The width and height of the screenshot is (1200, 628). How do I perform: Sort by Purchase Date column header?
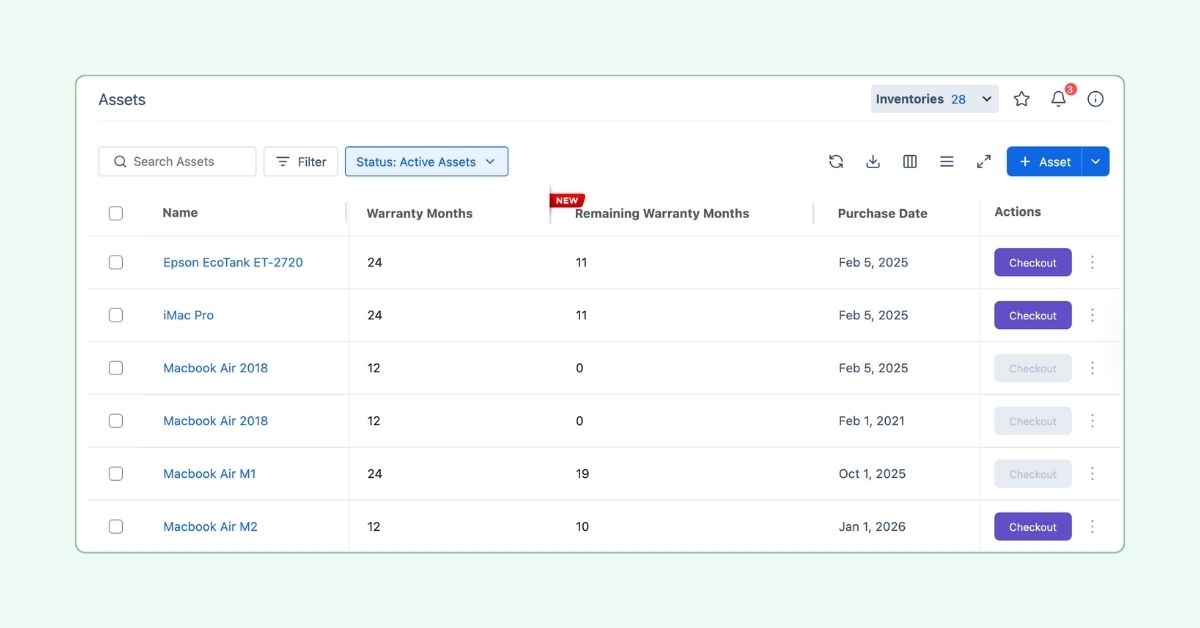coord(882,213)
